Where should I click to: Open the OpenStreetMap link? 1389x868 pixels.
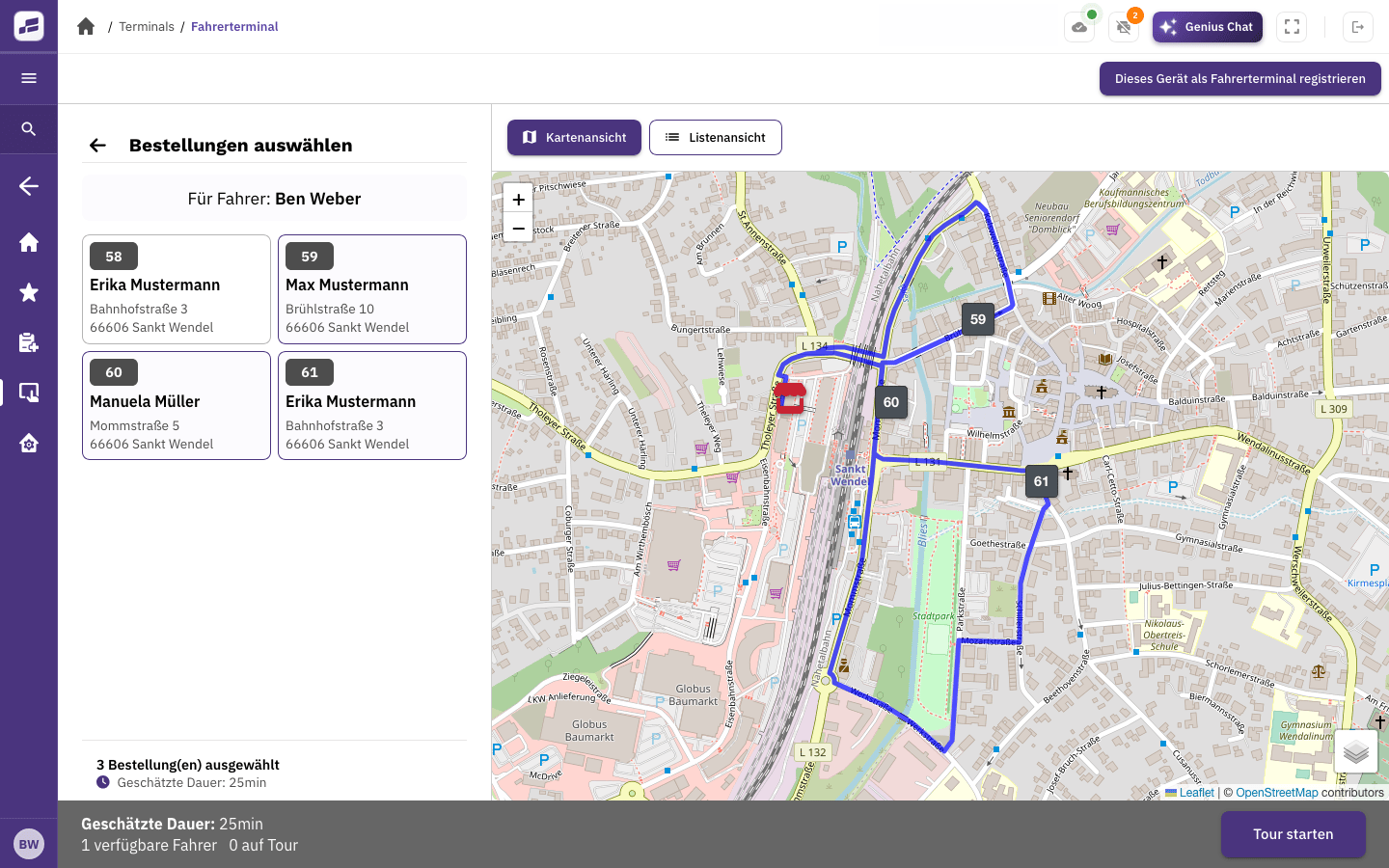pos(1277,793)
